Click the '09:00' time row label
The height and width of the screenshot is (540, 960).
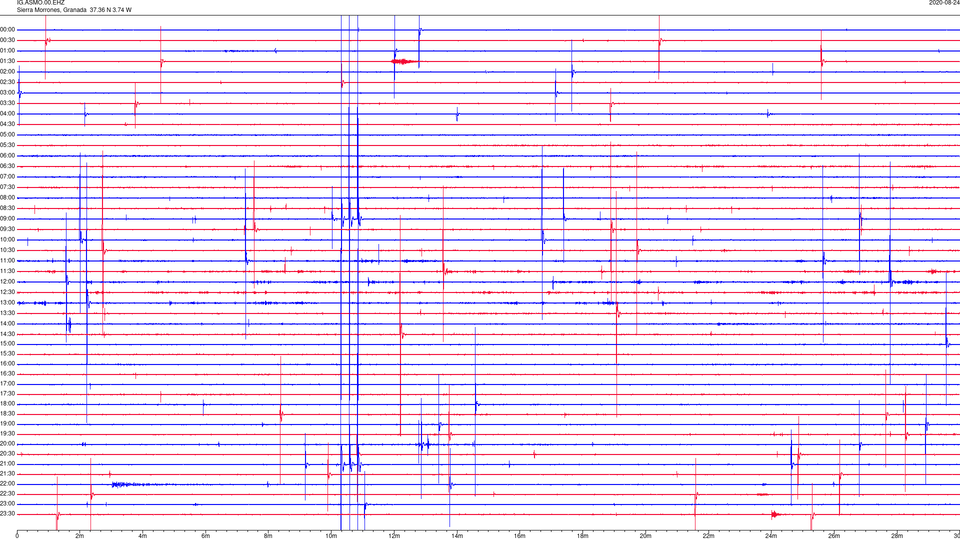click(8, 219)
